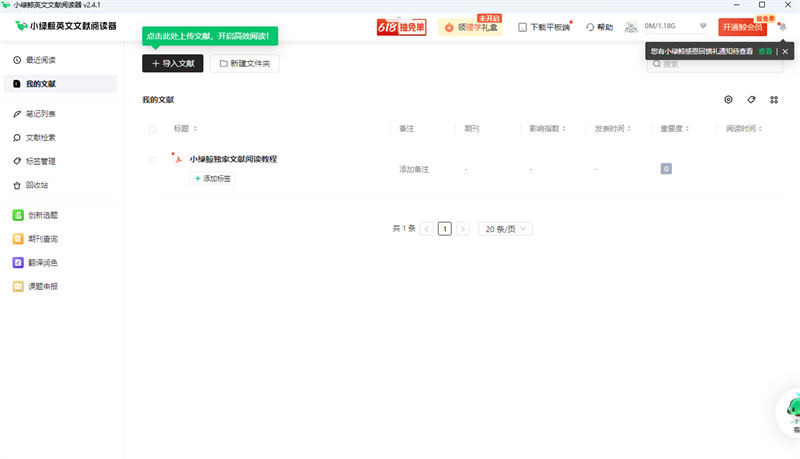Click the diamond membership icon

703,26
